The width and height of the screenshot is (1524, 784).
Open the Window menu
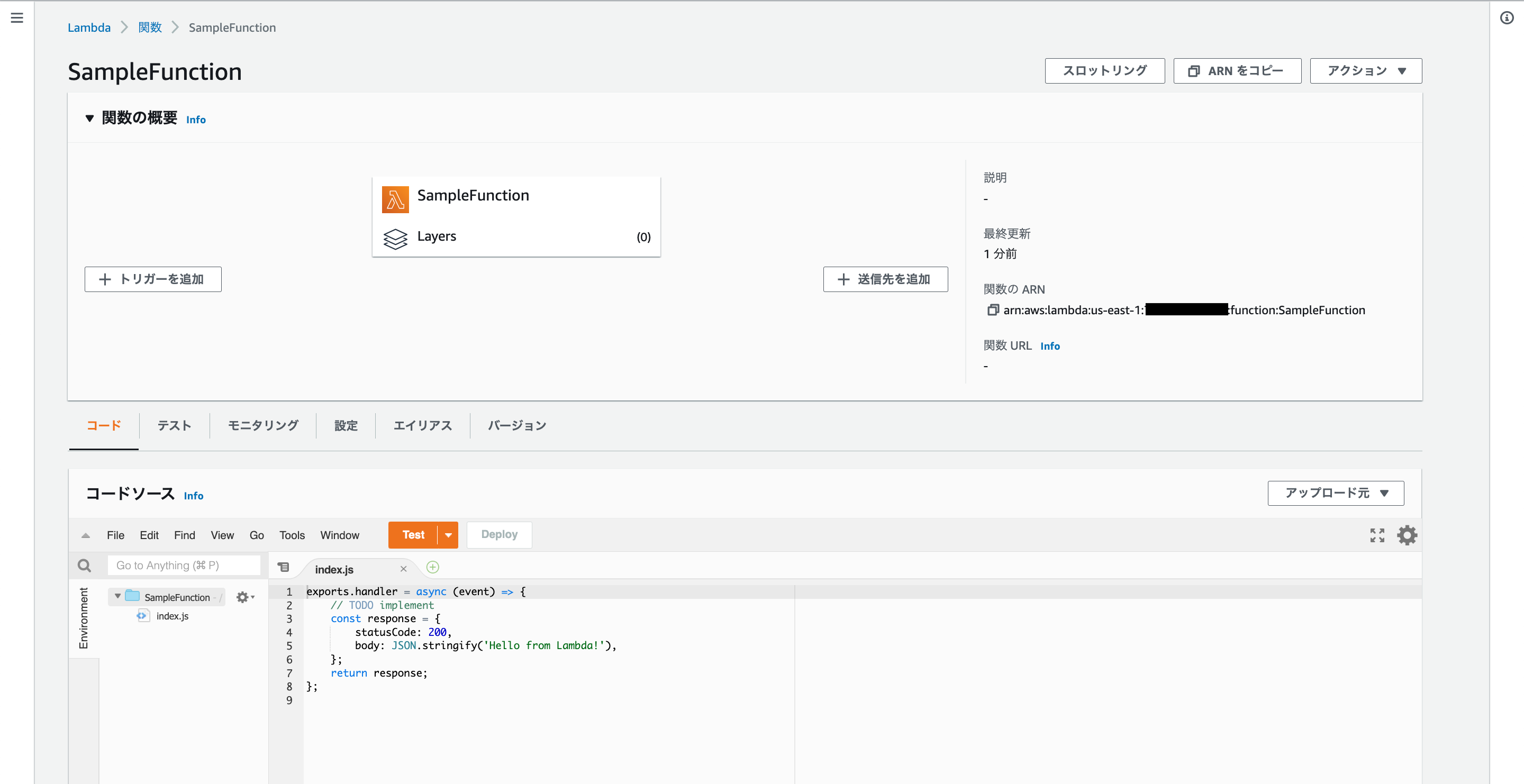[x=340, y=535]
